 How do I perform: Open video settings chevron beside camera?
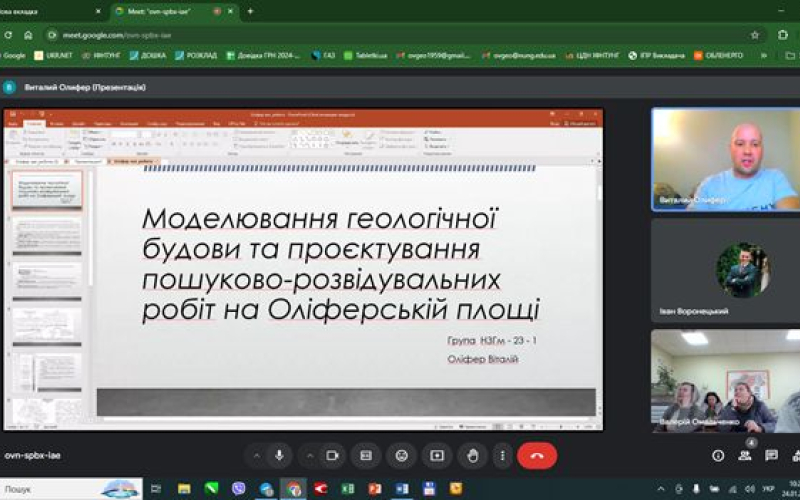click(309, 456)
